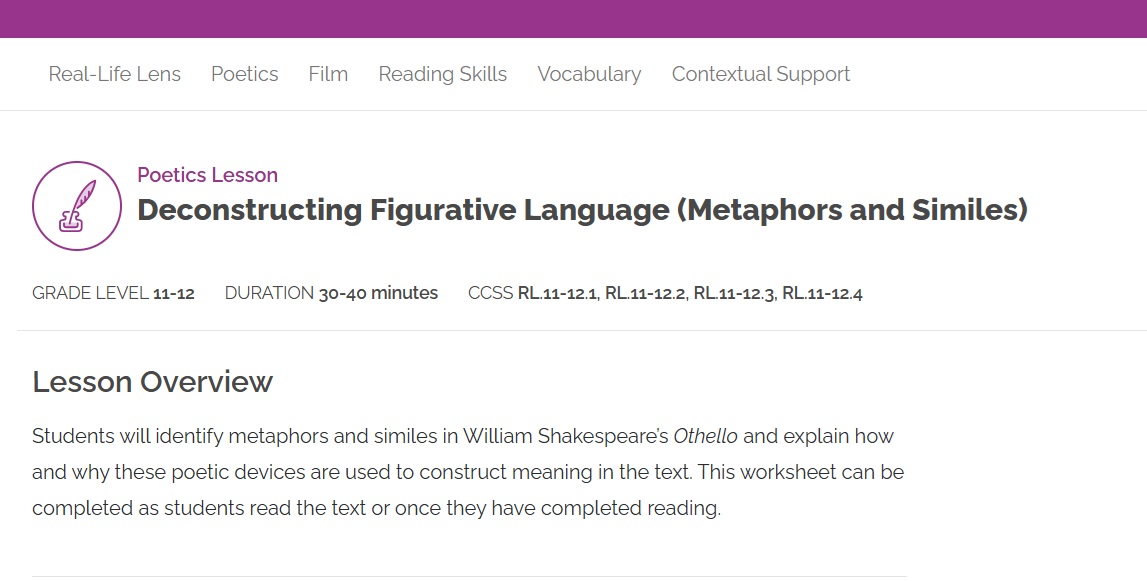The image size is (1147, 581).
Task: Click the Duration 30-40 minutes info
Action: tap(331, 293)
